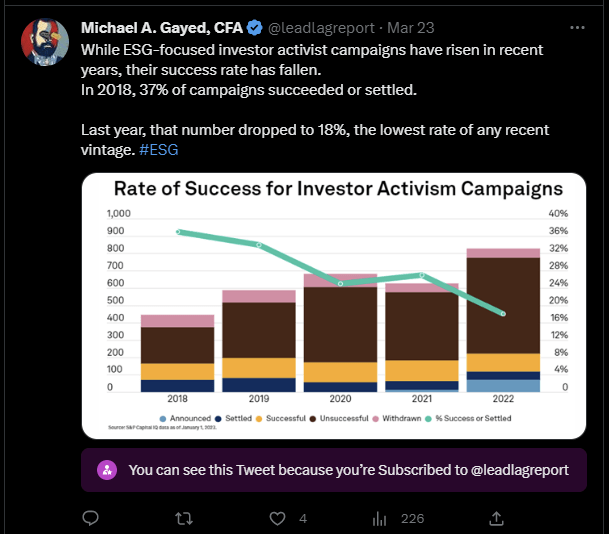The height and width of the screenshot is (534, 609).
Task: Click the 4 likes count
Action: click(x=303, y=518)
